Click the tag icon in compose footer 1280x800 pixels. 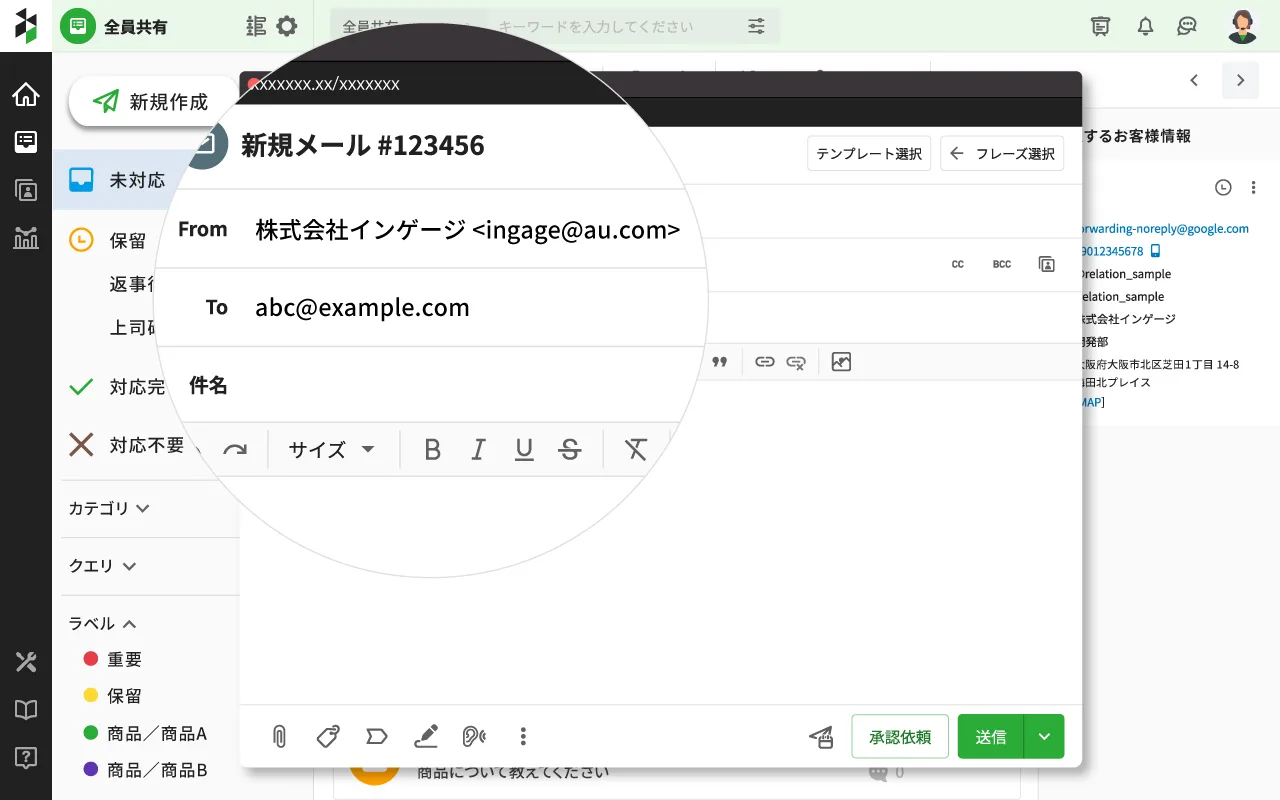[327, 737]
